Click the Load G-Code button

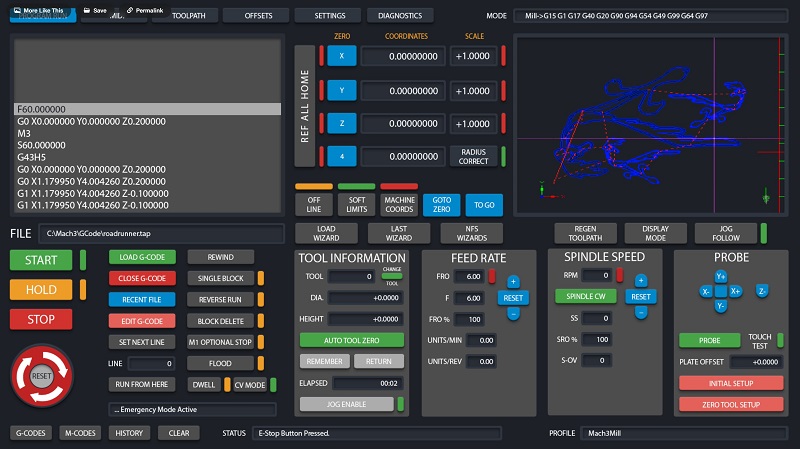click(141, 257)
